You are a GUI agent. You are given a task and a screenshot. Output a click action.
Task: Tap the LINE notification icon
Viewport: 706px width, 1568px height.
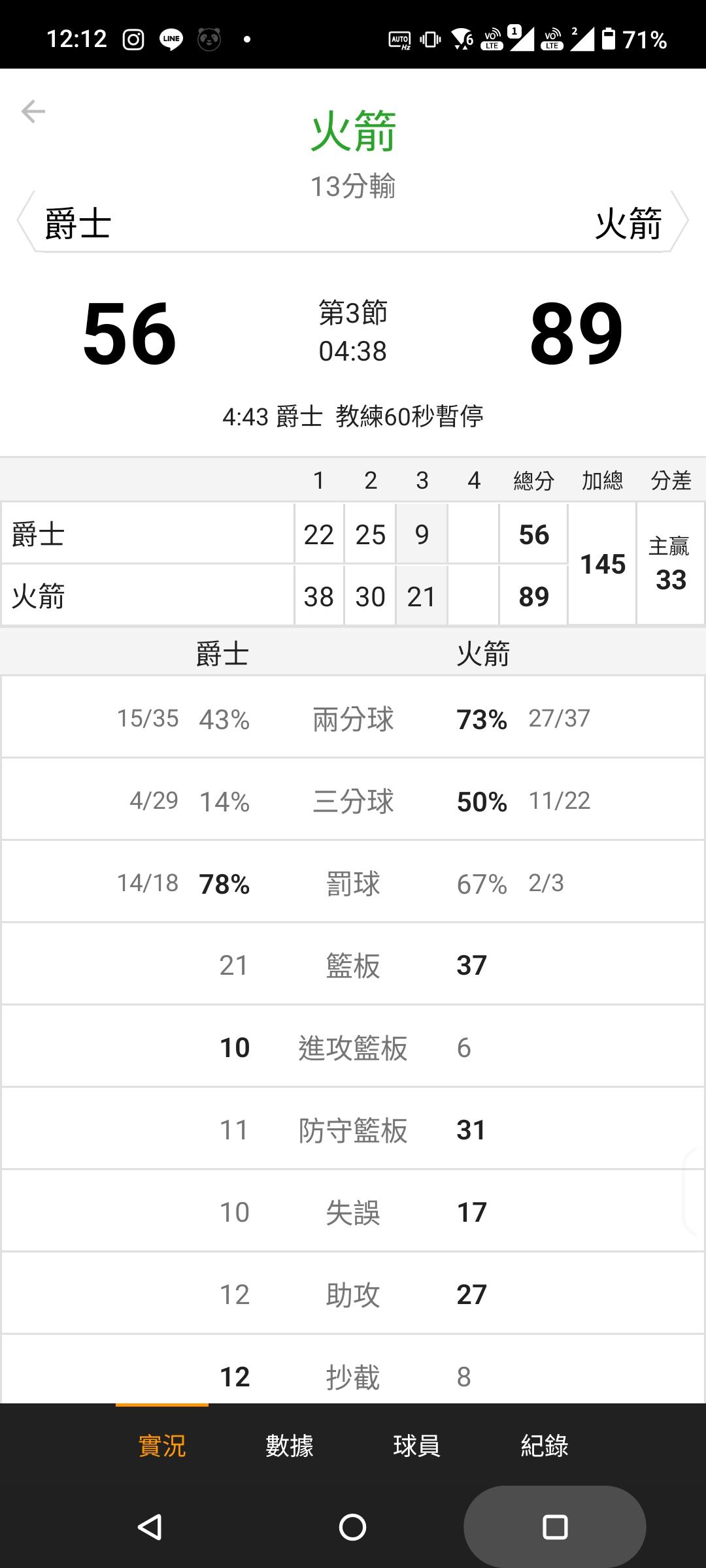pos(171,40)
